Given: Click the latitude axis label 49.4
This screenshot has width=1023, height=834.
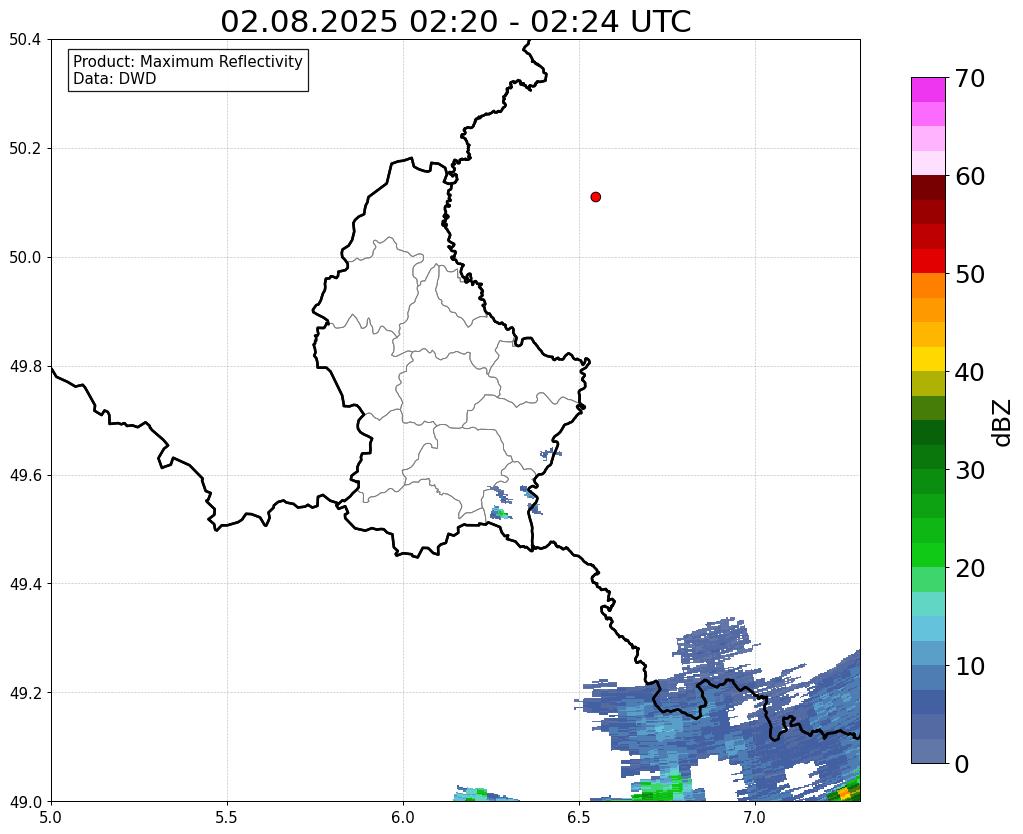Looking at the screenshot, I should (25, 584).
